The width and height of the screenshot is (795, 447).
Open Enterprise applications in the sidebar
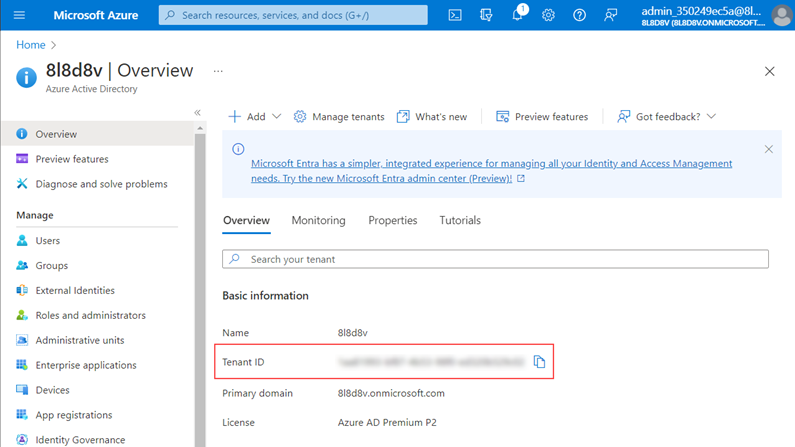pos(86,365)
